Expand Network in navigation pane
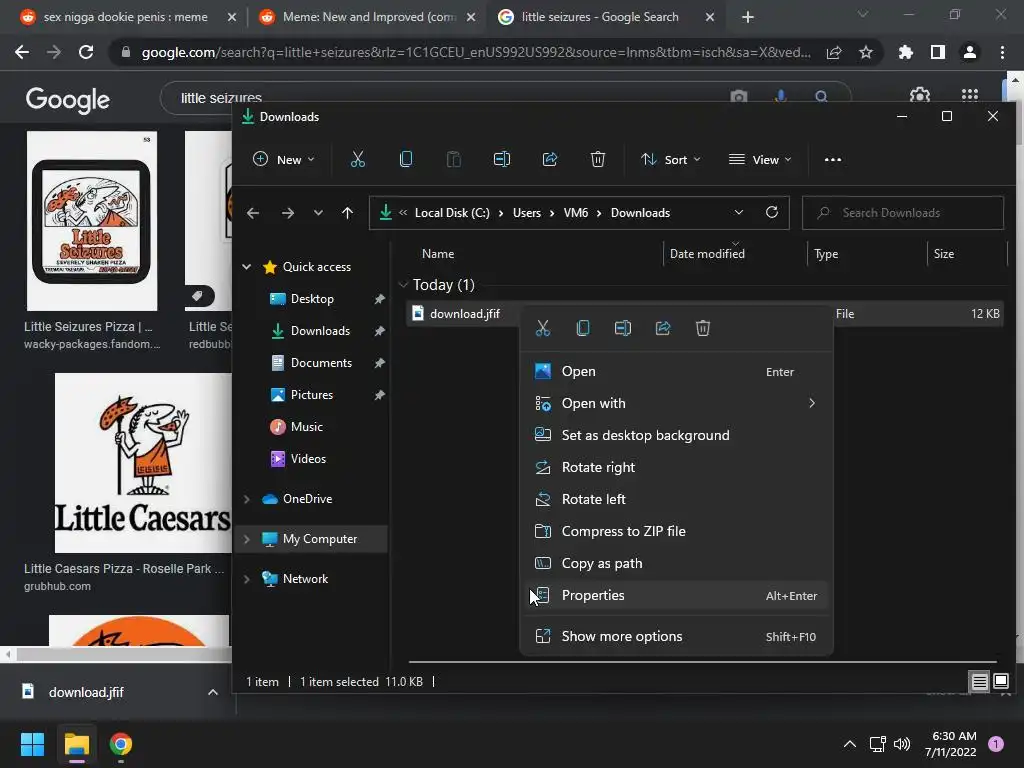 coord(247,579)
